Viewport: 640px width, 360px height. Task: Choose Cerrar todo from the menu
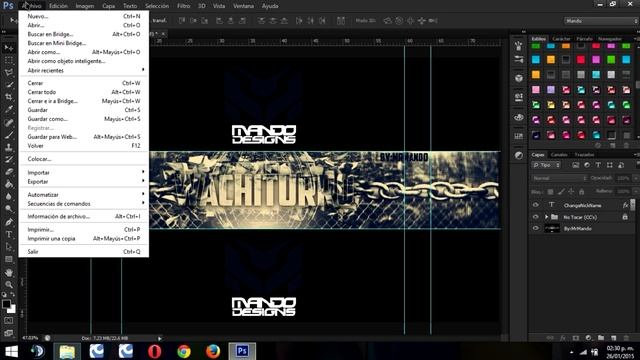coord(84,92)
